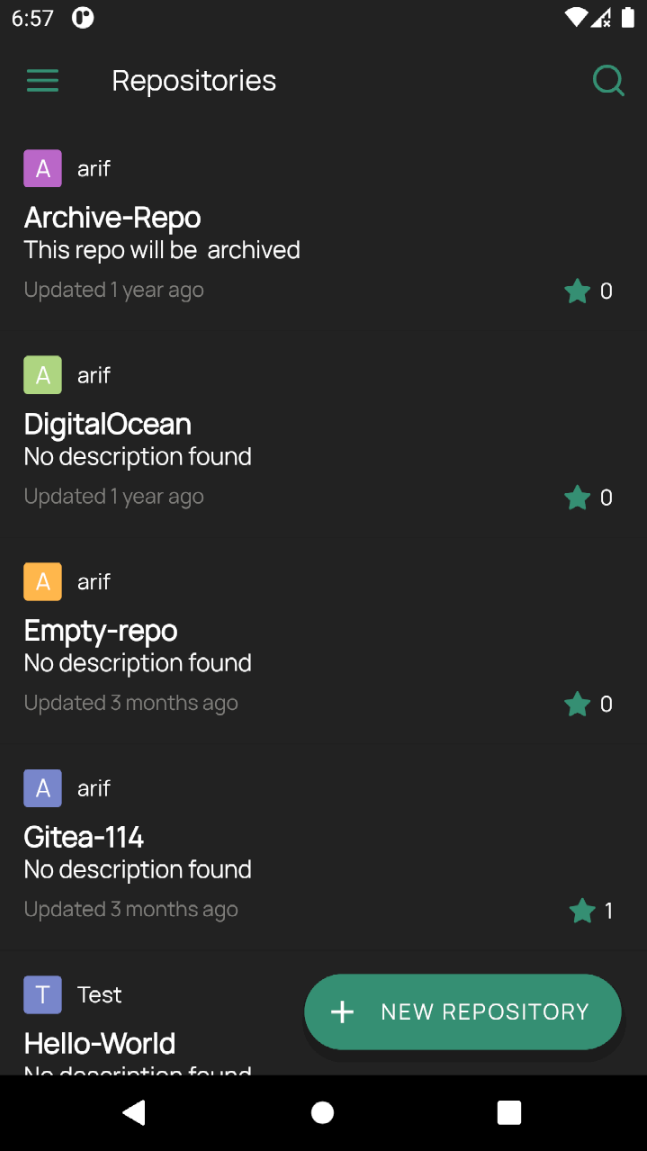This screenshot has height=1151, width=647.
Task: Click the orange avatar on Empty-repo
Action: coord(43,582)
